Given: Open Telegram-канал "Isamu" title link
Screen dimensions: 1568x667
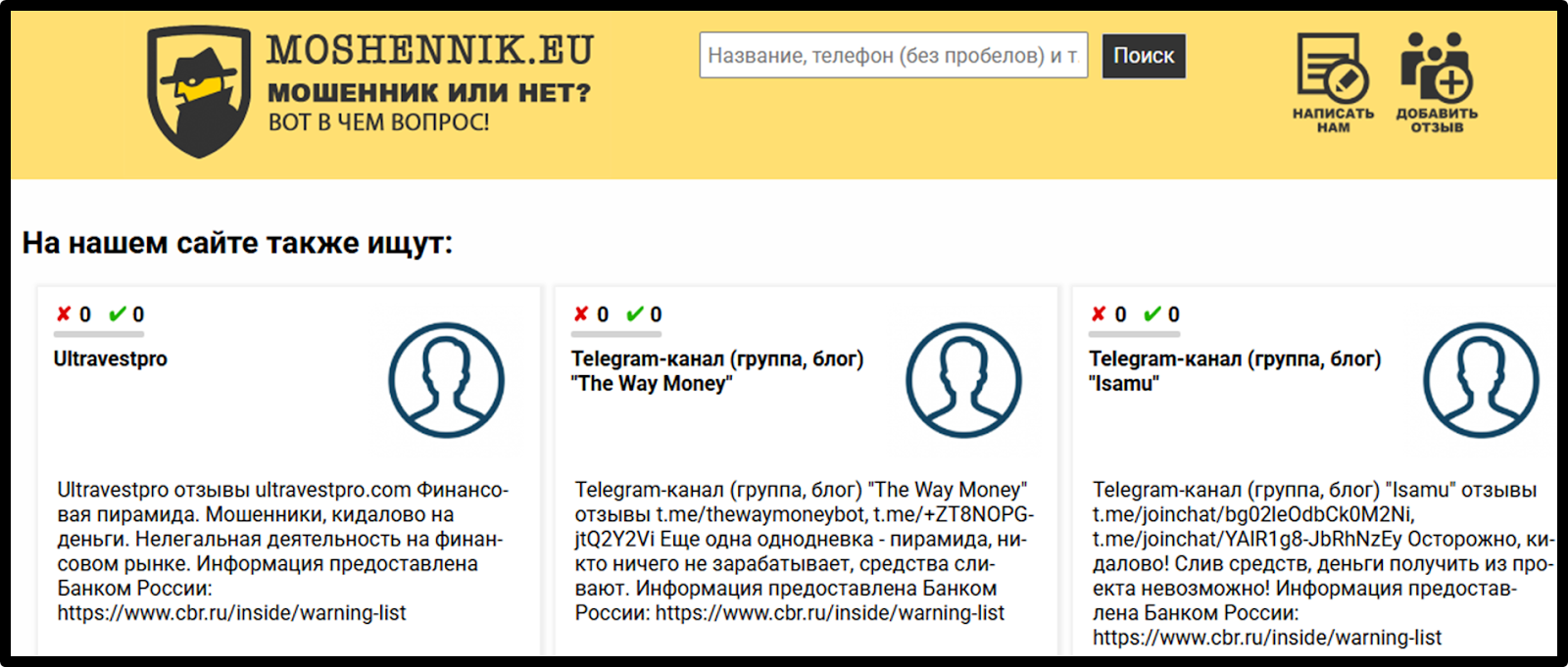Looking at the screenshot, I should [x=1235, y=371].
